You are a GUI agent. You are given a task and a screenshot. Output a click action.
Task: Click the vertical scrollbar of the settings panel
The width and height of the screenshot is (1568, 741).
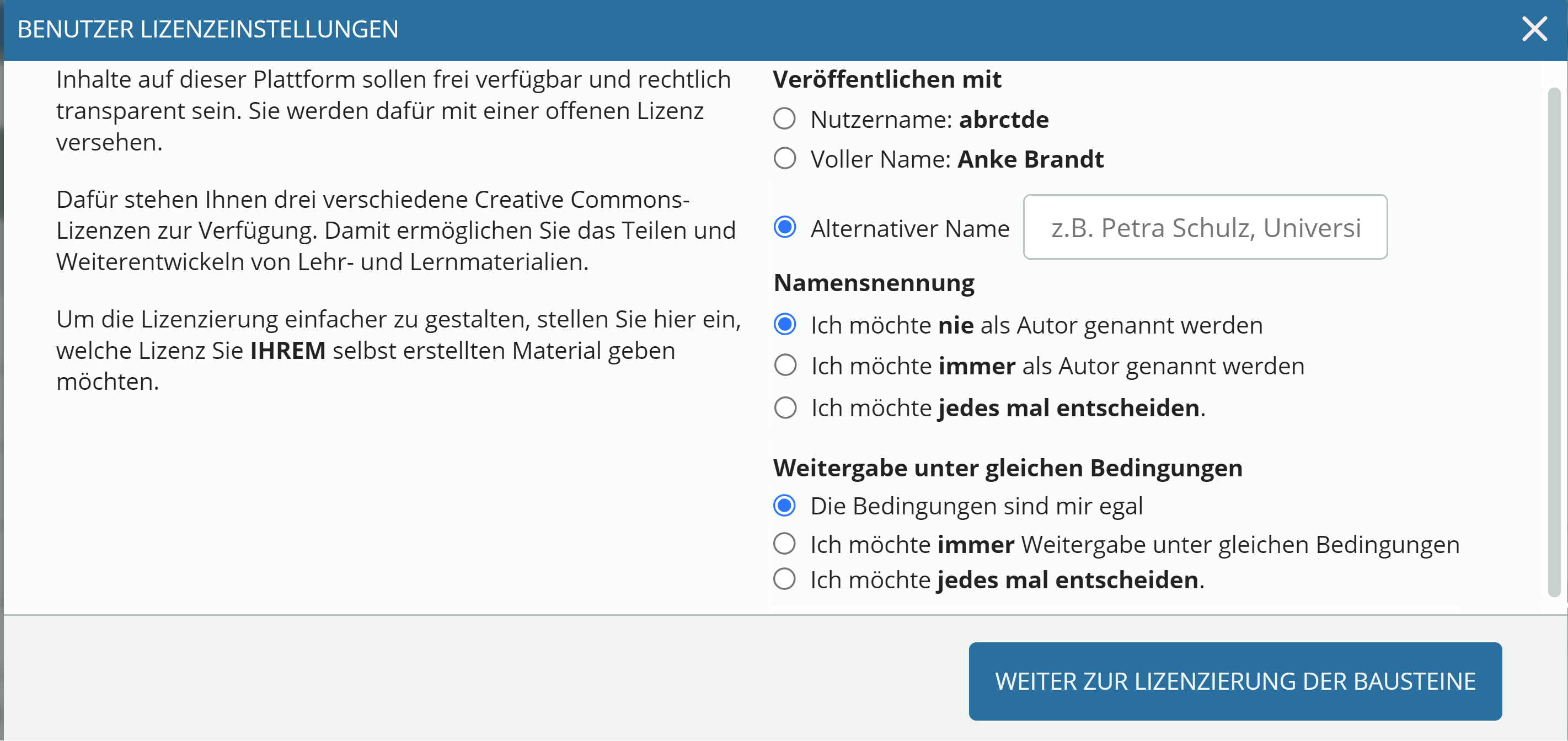1554,341
